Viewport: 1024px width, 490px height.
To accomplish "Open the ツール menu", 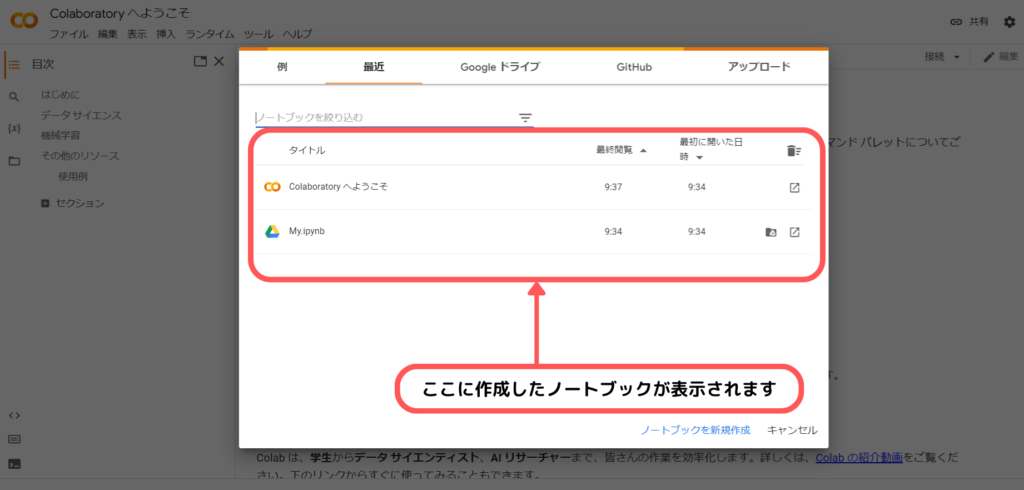I will point(258,35).
